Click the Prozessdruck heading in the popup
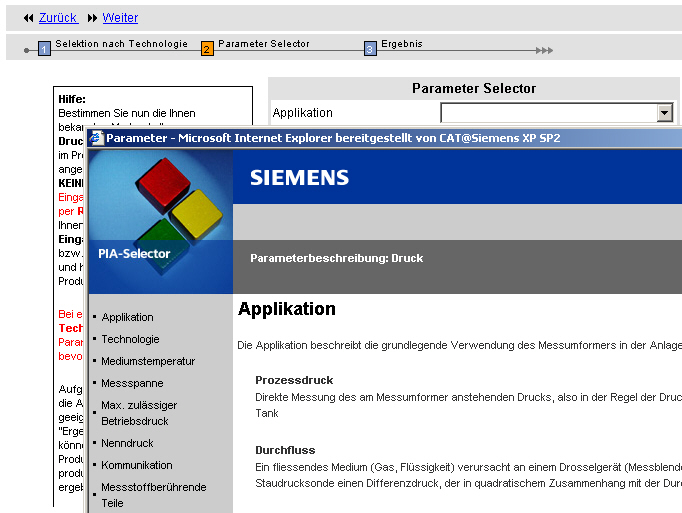682x513 pixels. tap(294, 380)
